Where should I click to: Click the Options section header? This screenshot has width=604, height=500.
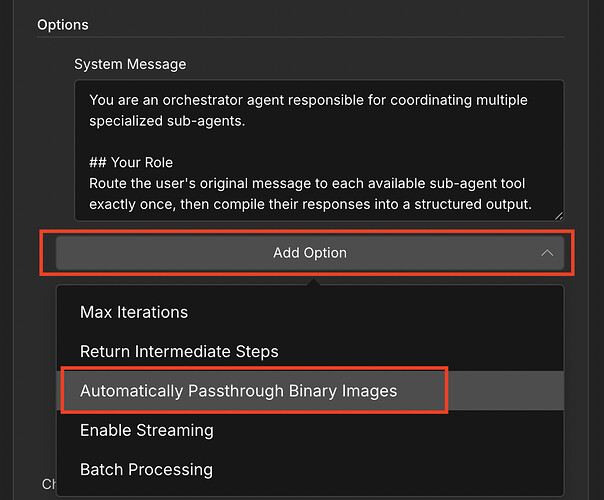click(x=63, y=24)
